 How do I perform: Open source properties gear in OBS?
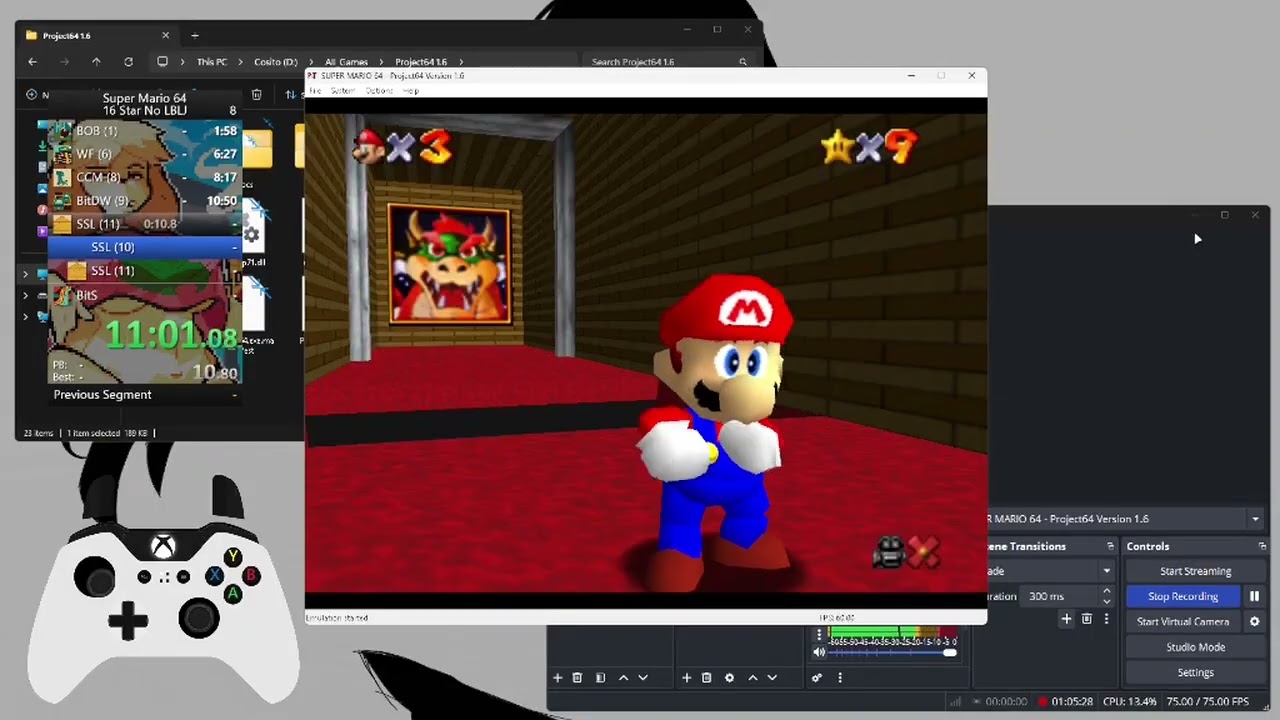tap(729, 677)
